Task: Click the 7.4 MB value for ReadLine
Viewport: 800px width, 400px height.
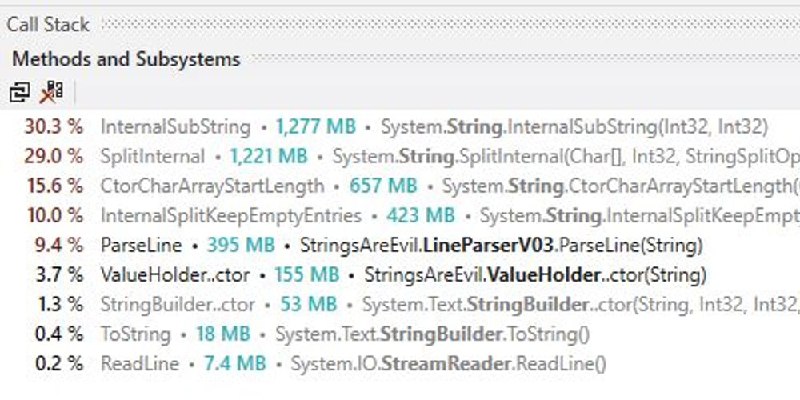Action: click(x=235, y=364)
